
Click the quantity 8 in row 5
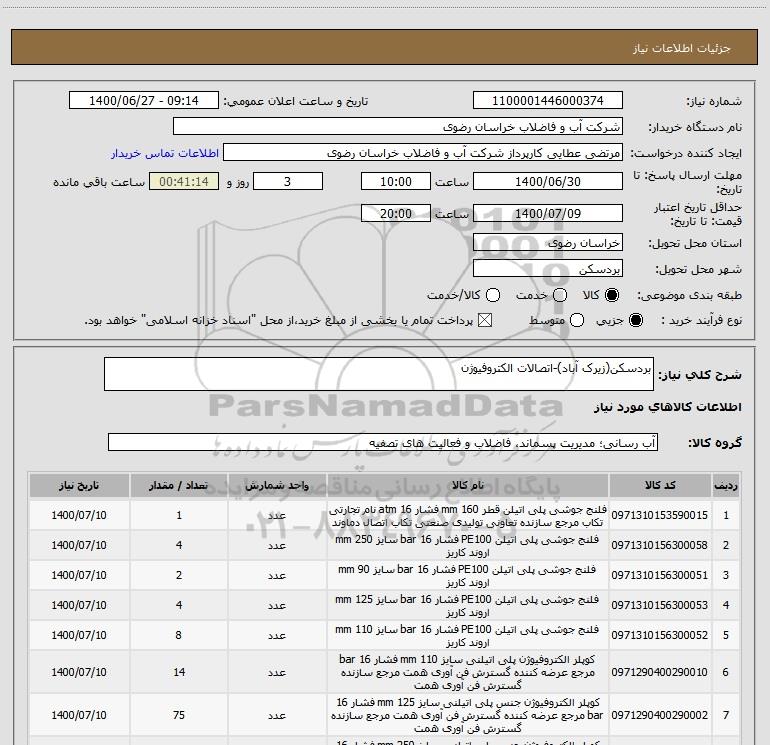click(x=179, y=635)
